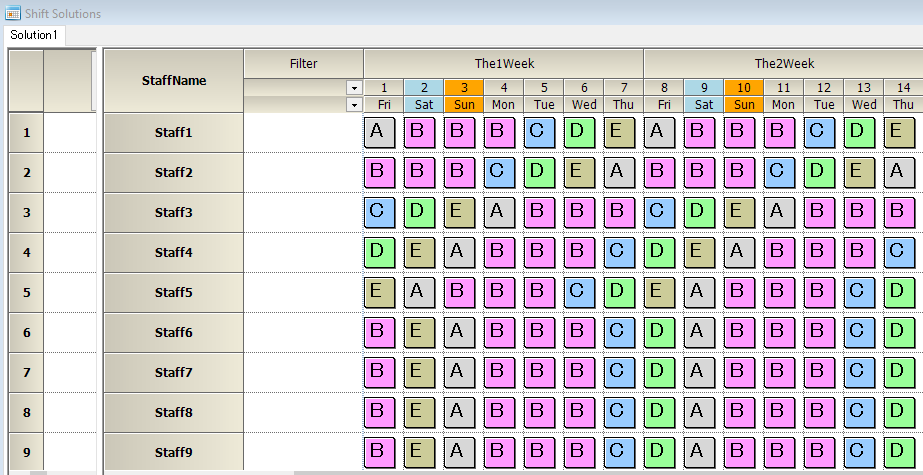Click Staff7's pink B shift on day 1

point(378,373)
